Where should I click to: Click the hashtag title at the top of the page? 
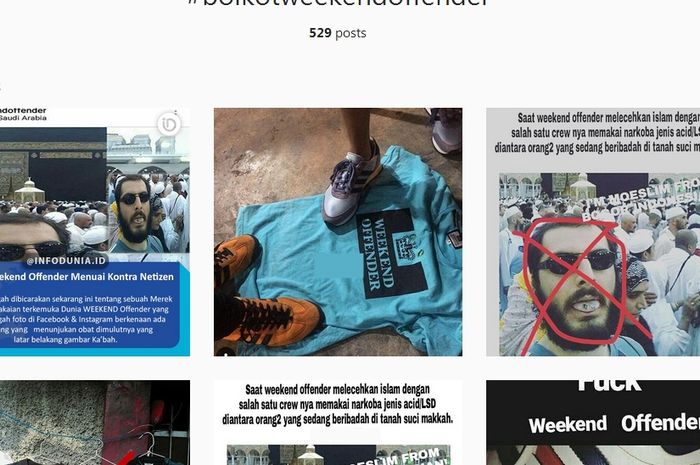click(x=338, y=4)
